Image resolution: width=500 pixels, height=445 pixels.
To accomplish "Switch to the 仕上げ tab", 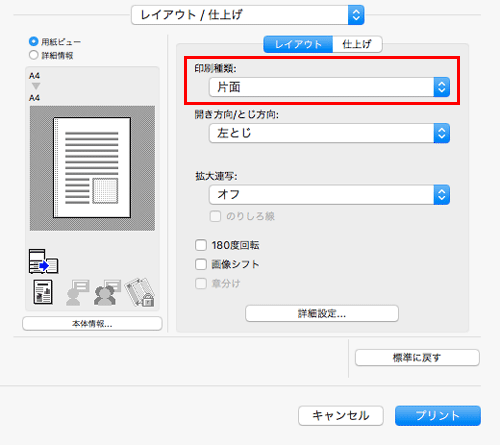I will (357, 44).
